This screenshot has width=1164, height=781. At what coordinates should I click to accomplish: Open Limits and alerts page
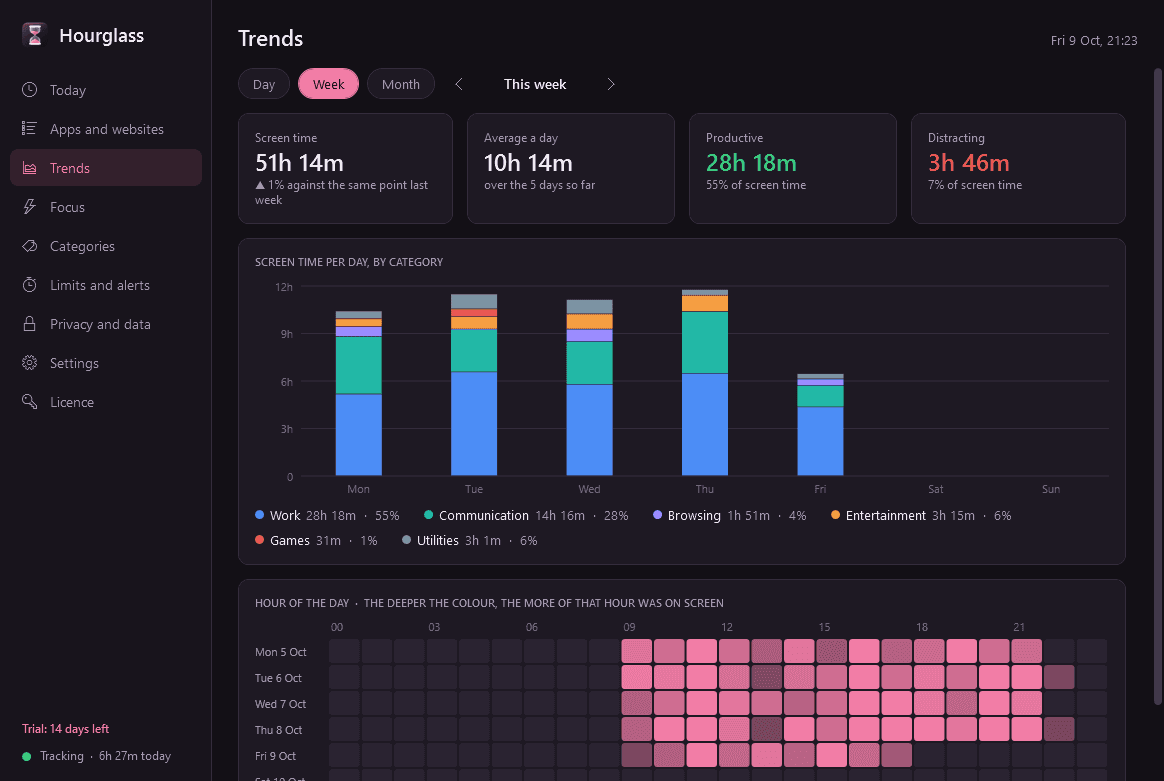pyautogui.click(x=106, y=285)
